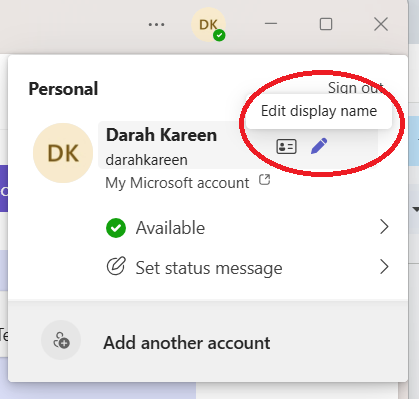Click the Personal heading
Screen dimensions: 419x399
[63, 89]
